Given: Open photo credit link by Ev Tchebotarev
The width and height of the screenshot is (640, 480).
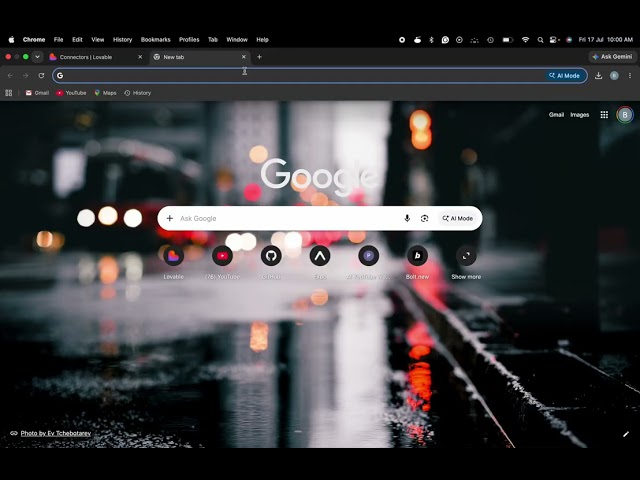Looking at the screenshot, I should [56, 433].
